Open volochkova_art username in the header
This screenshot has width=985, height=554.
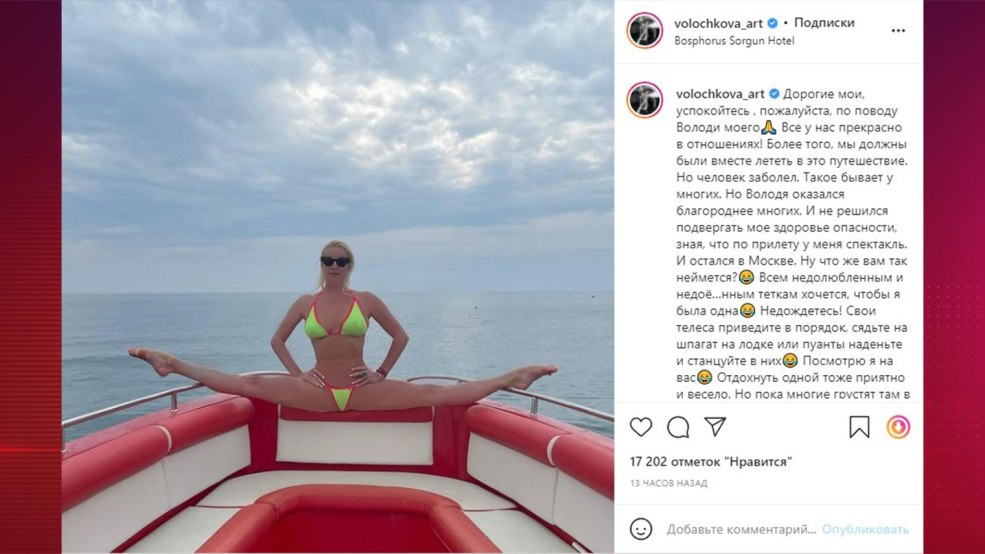[x=718, y=23]
